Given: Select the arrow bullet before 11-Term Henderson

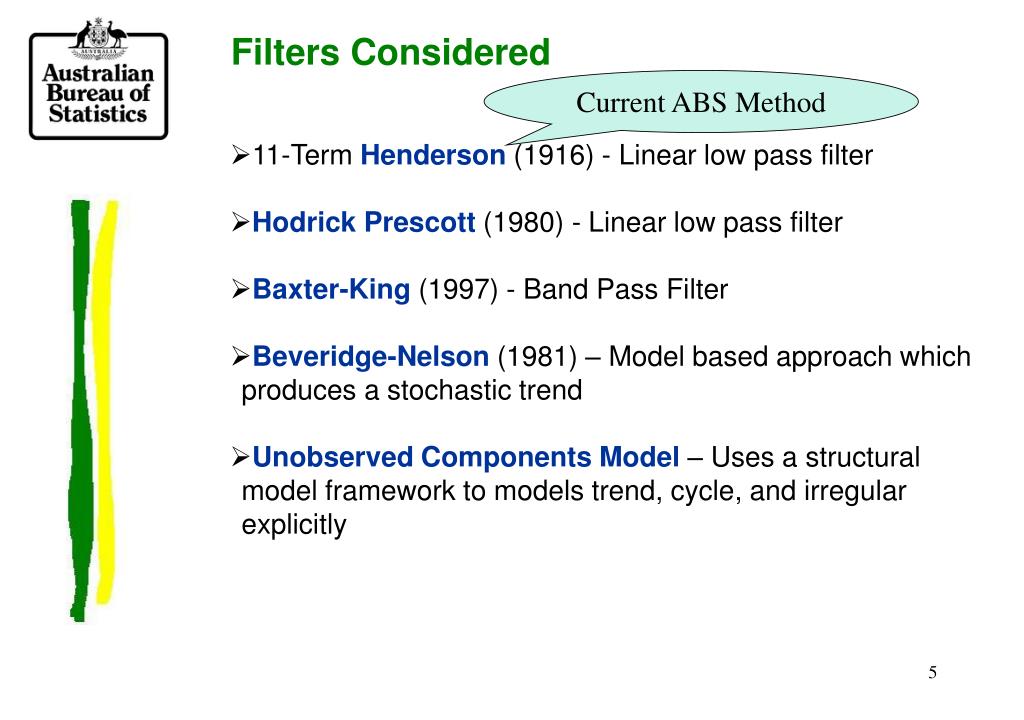Looking at the screenshot, I should pyautogui.click(x=240, y=156).
